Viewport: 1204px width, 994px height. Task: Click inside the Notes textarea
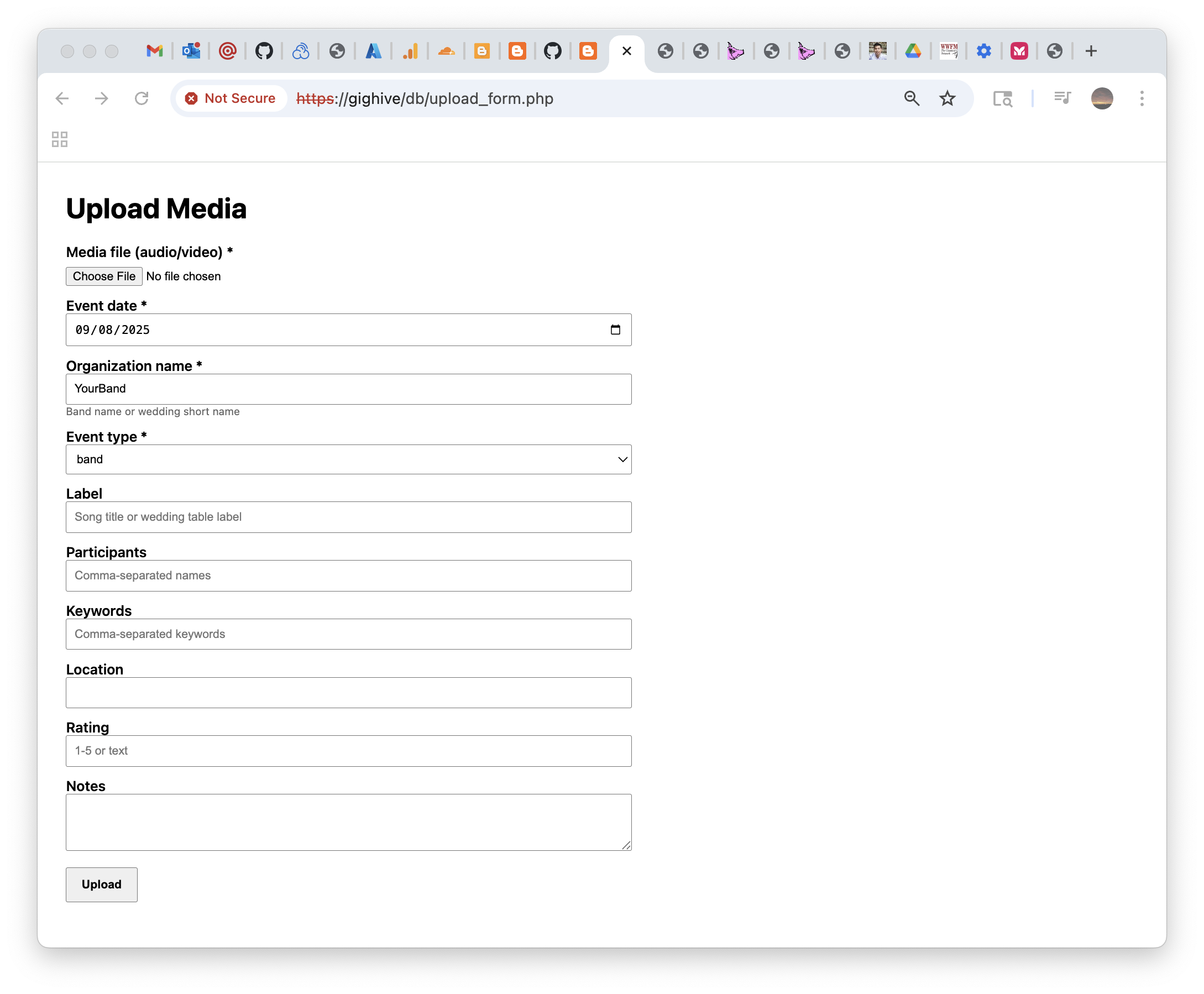pyautogui.click(x=348, y=822)
